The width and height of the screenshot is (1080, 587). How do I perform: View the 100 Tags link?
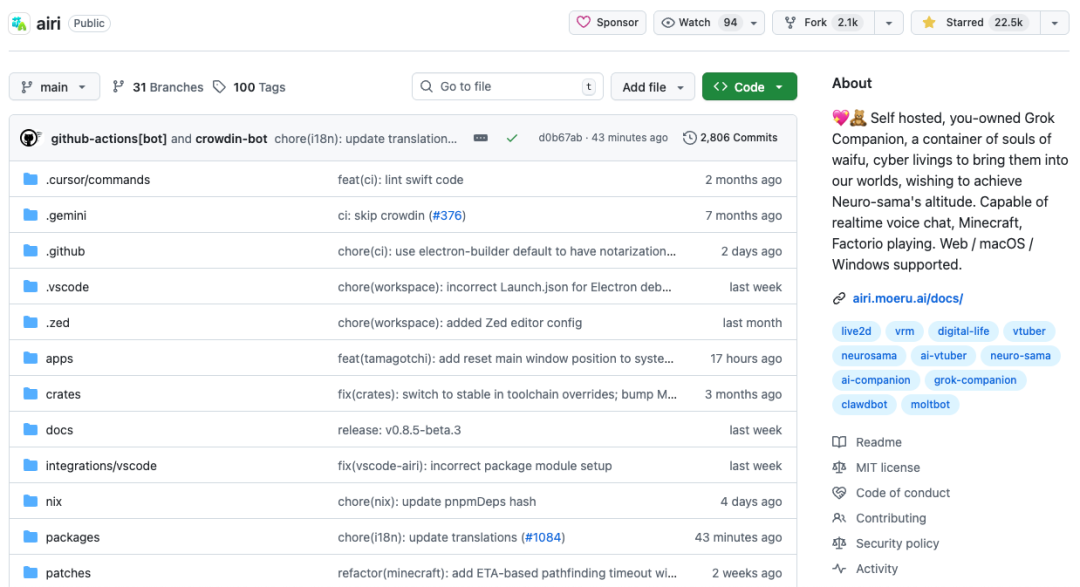[249, 87]
